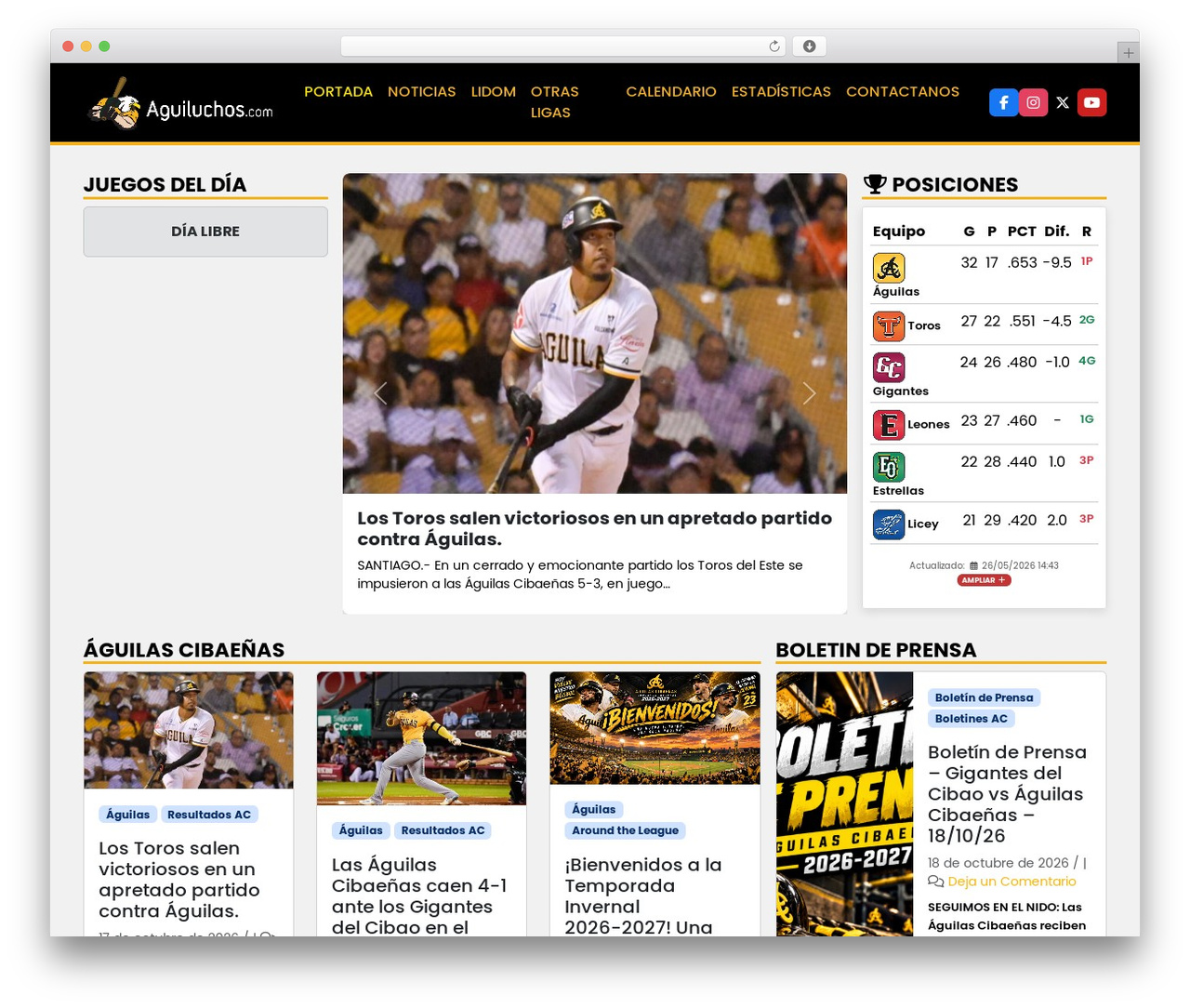The image size is (1190, 1008).
Task: Click the Águilas team logo in standings
Action: tap(889, 268)
